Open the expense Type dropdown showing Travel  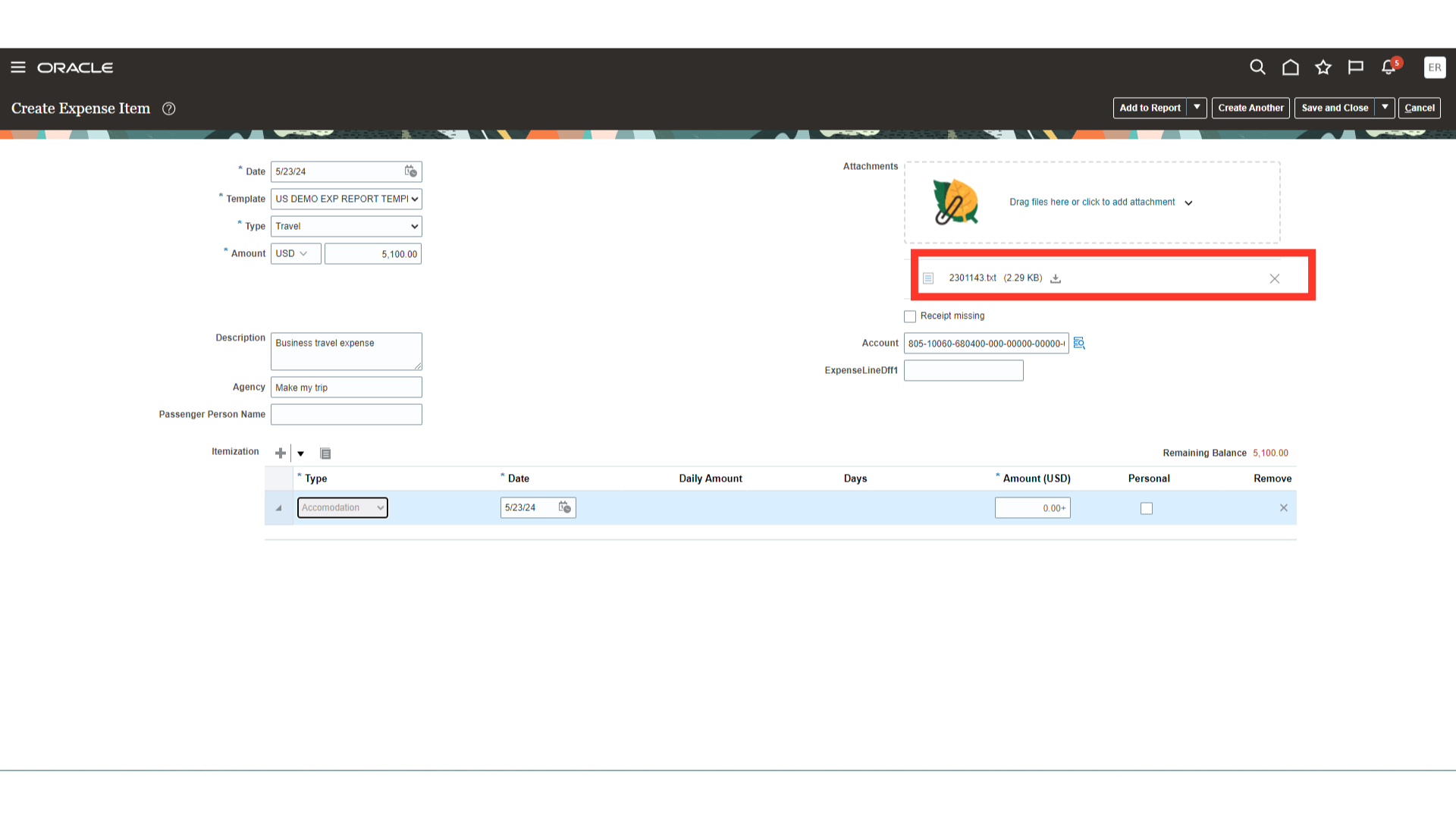click(x=347, y=226)
